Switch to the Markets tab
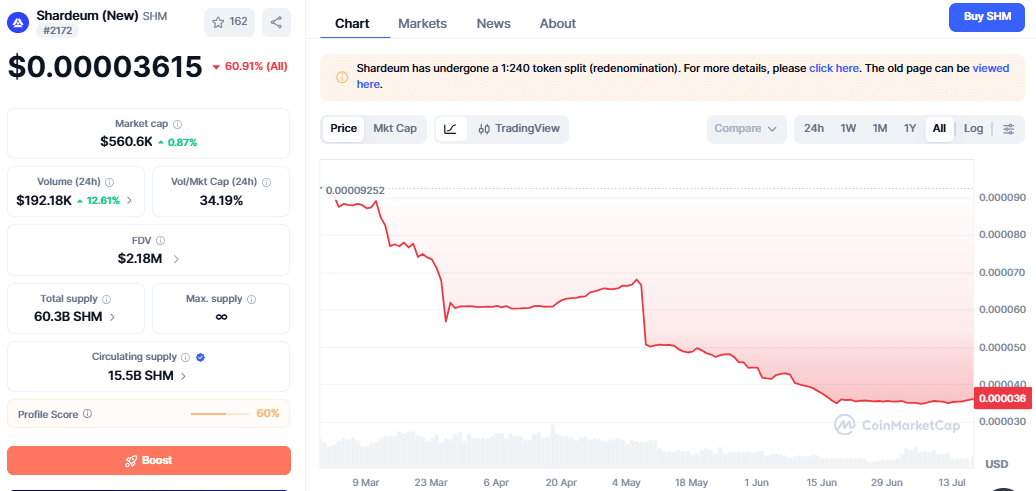The height and width of the screenshot is (491, 1036). pos(422,24)
